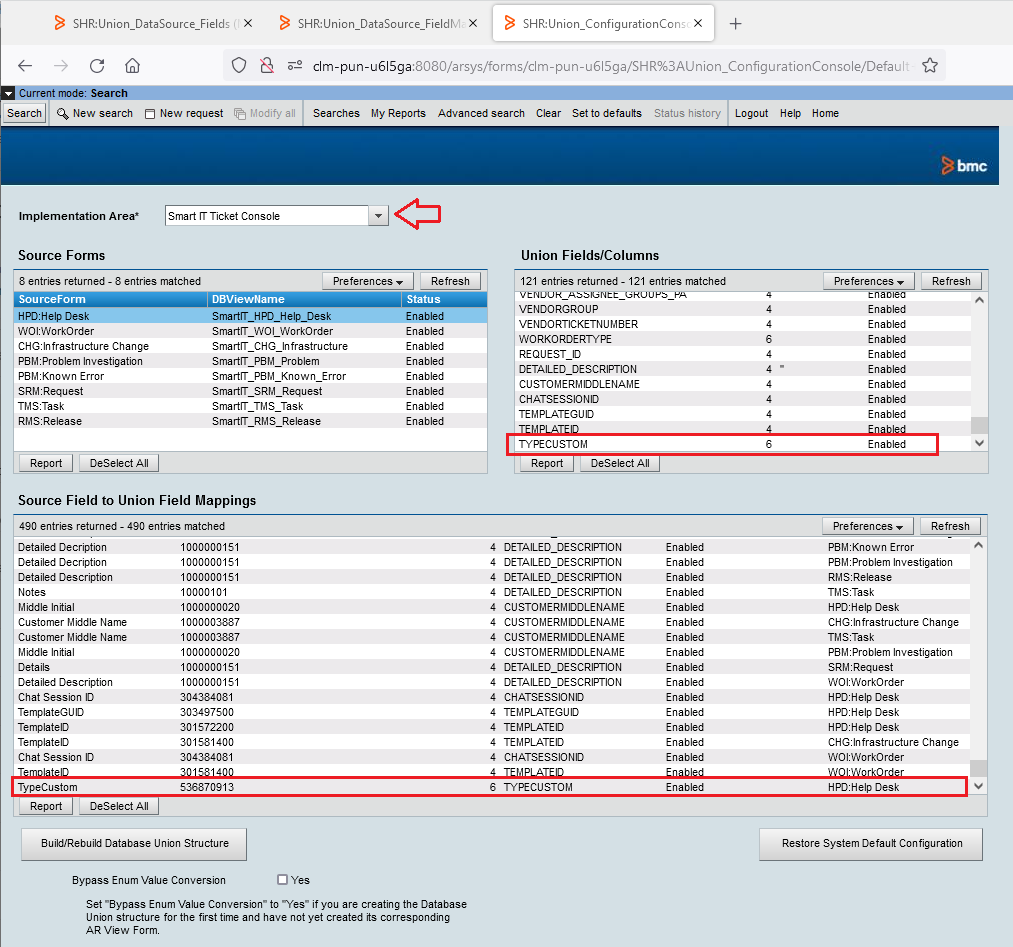Click the browser reload icon
1013x947 pixels.
coord(97,66)
